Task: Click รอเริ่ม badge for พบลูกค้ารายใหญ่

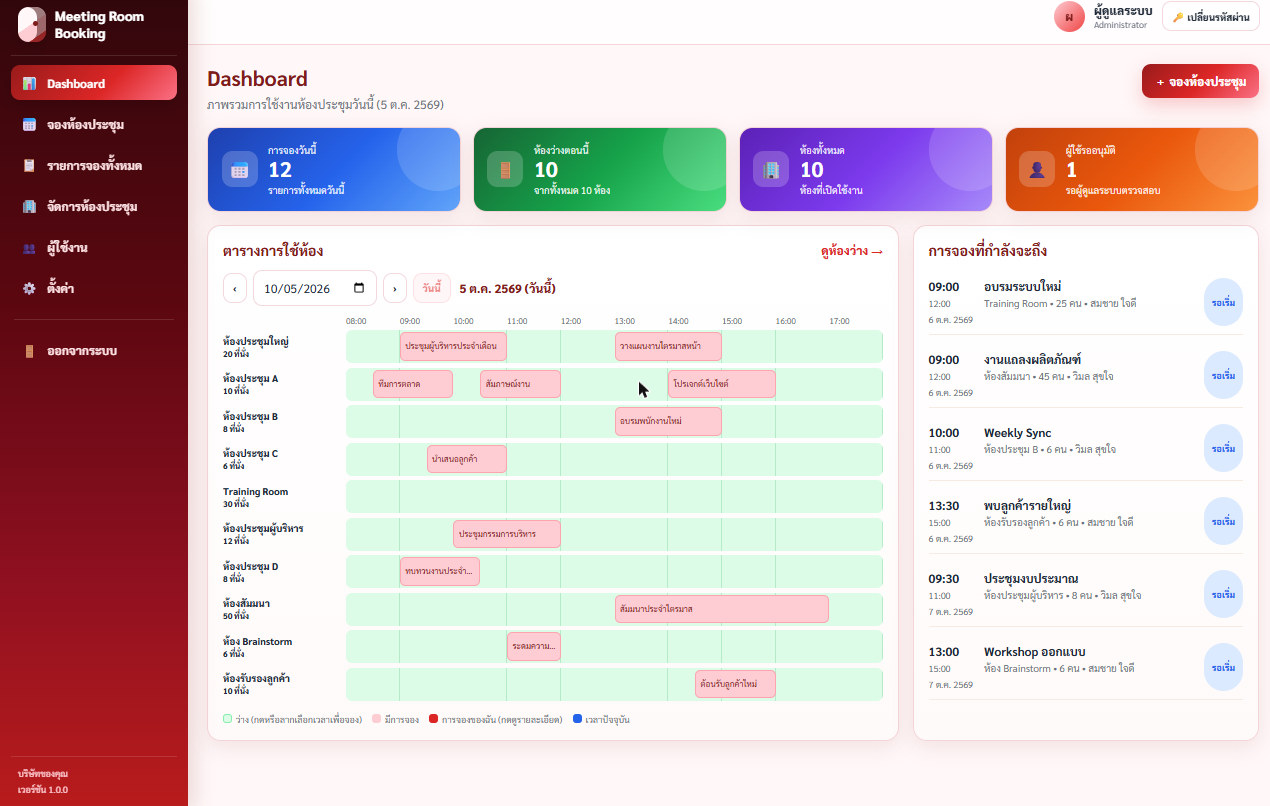Action: coord(1223,521)
